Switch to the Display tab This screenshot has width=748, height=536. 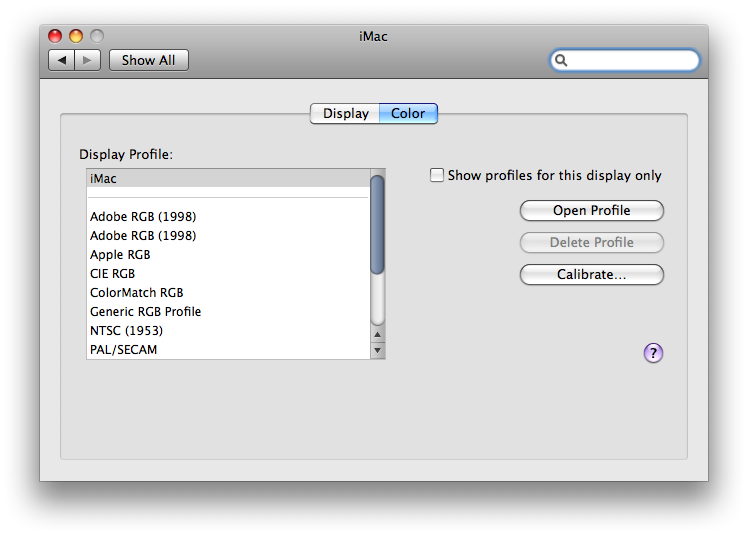345,113
